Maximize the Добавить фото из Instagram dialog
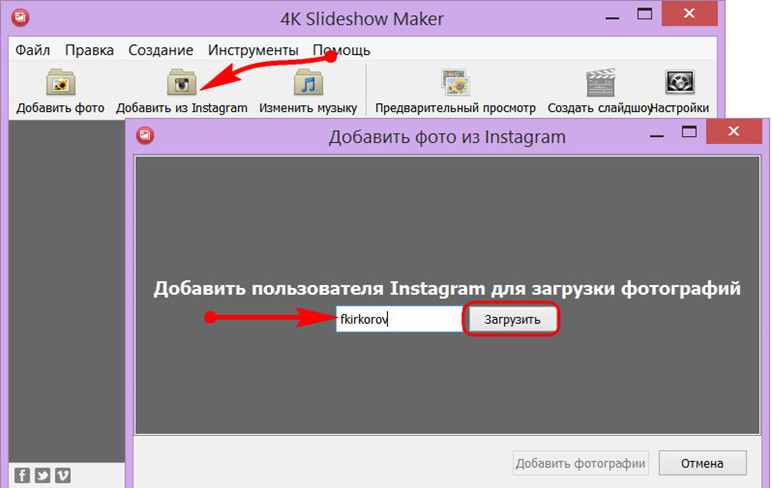The image size is (772, 488). click(x=689, y=131)
